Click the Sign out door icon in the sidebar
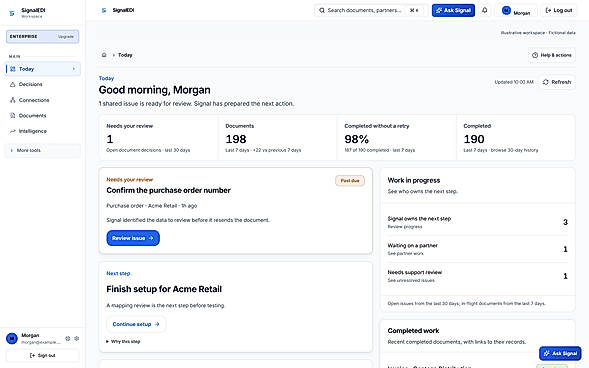This screenshot has width=589, height=368. tap(32, 355)
